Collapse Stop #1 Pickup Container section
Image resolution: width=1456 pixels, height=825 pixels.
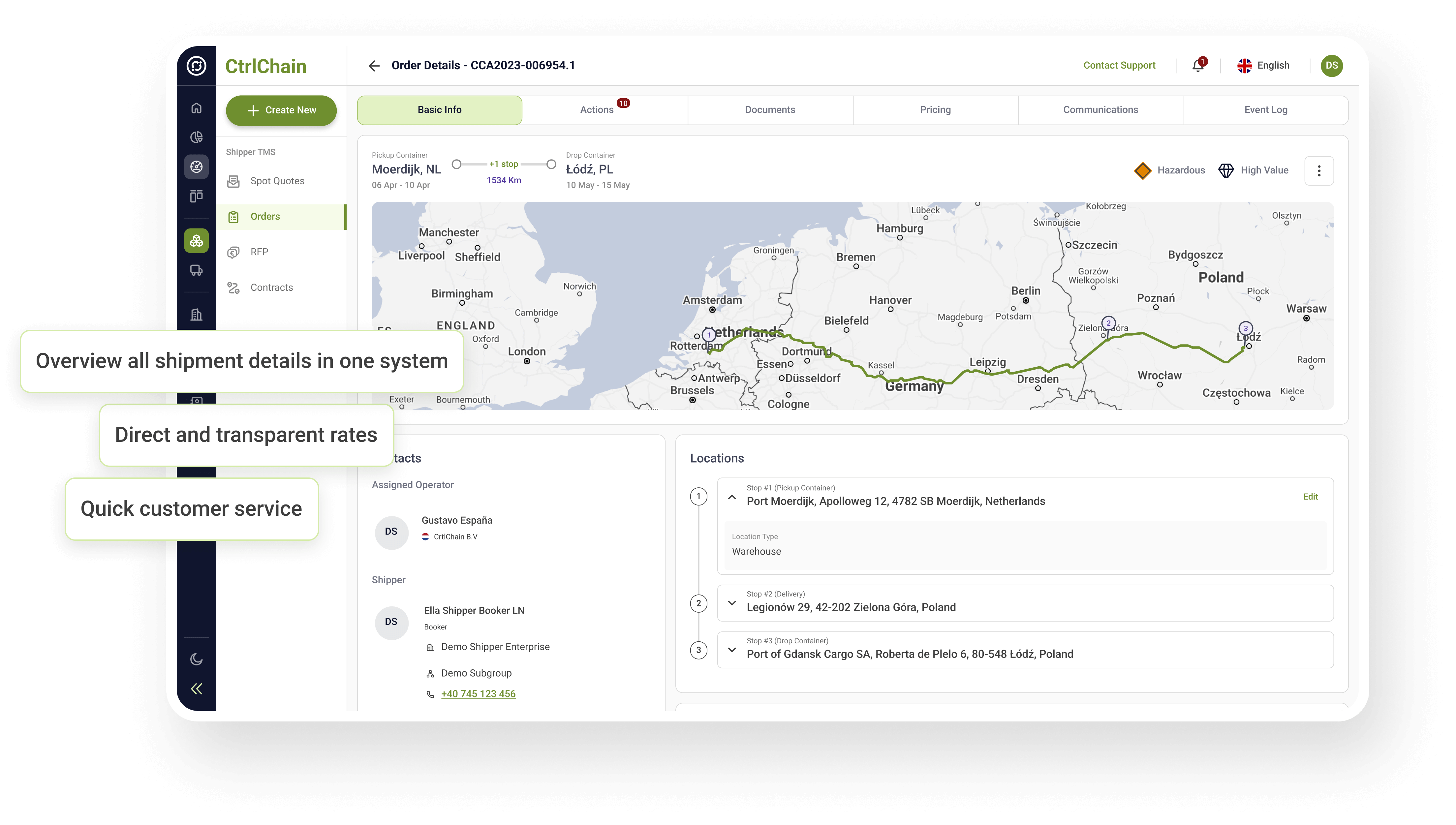(x=732, y=497)
